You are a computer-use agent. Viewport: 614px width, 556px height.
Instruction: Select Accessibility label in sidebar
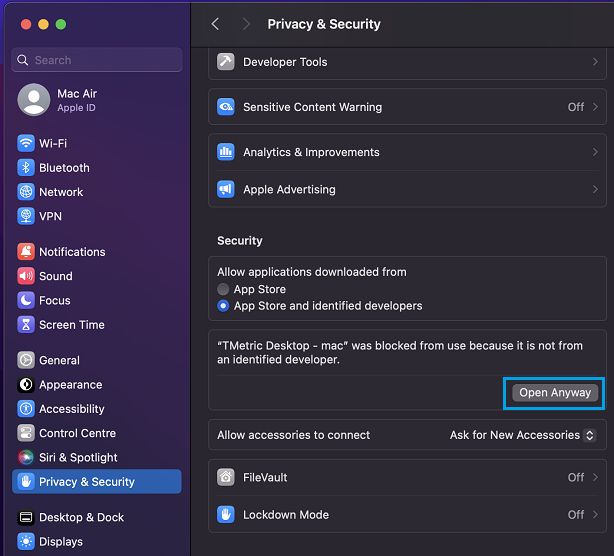coord(72,409)
